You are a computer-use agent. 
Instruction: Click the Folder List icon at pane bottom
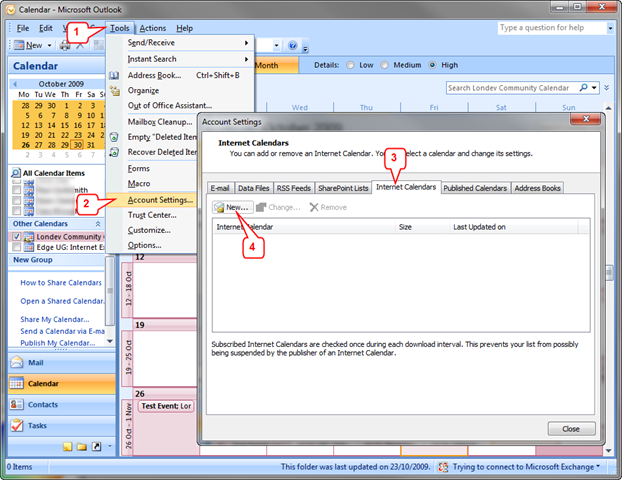[82, 447]
